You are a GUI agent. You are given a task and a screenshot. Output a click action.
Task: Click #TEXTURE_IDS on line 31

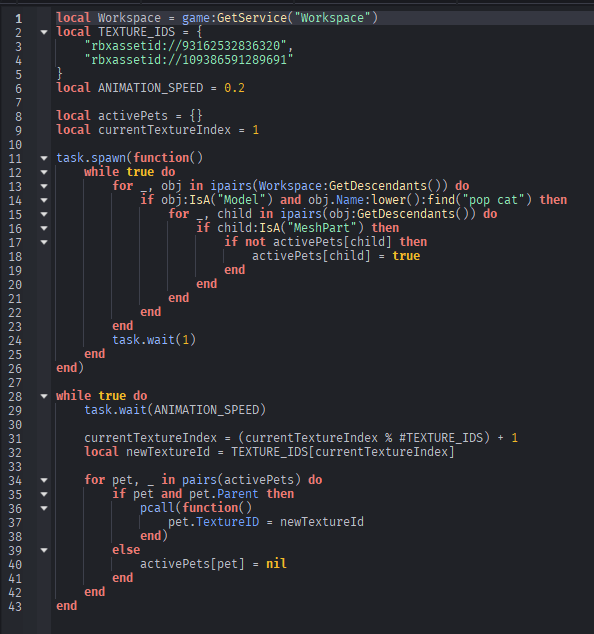click(441, 437)
